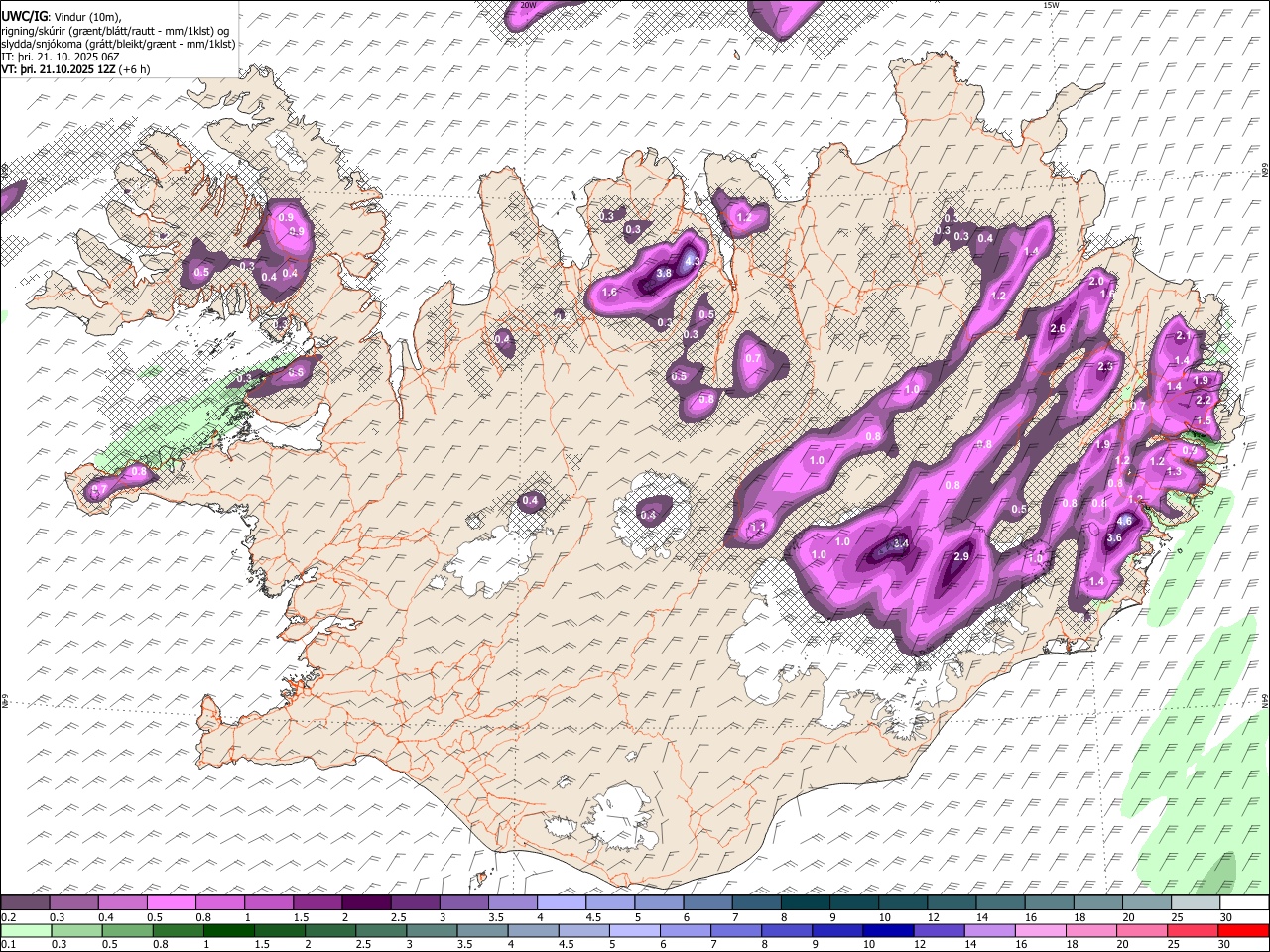Image resolution: width=1270 pixels, height=952 pixels.
Task: Click the '0.1' label in the legend
Action: pyautogui.click(x=9, y=945)
